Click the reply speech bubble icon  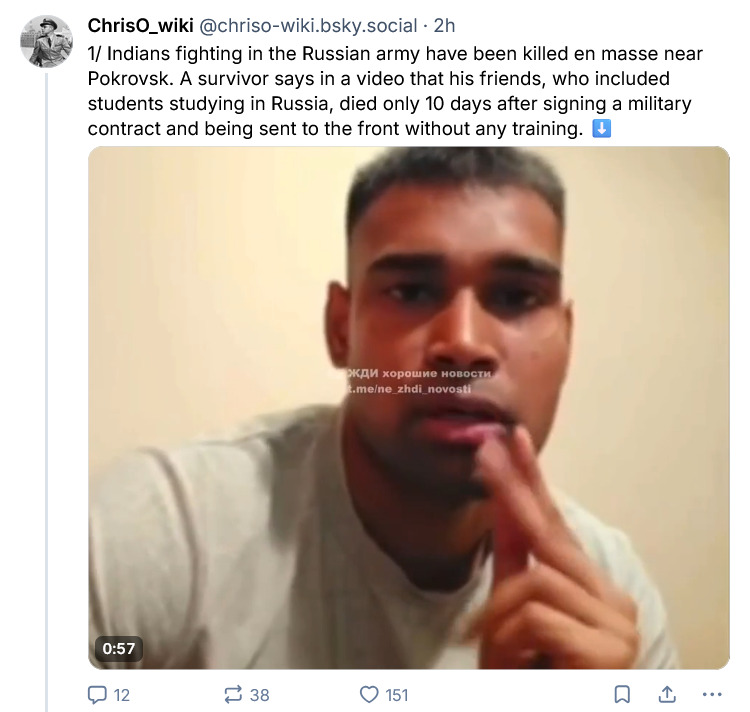97,694
